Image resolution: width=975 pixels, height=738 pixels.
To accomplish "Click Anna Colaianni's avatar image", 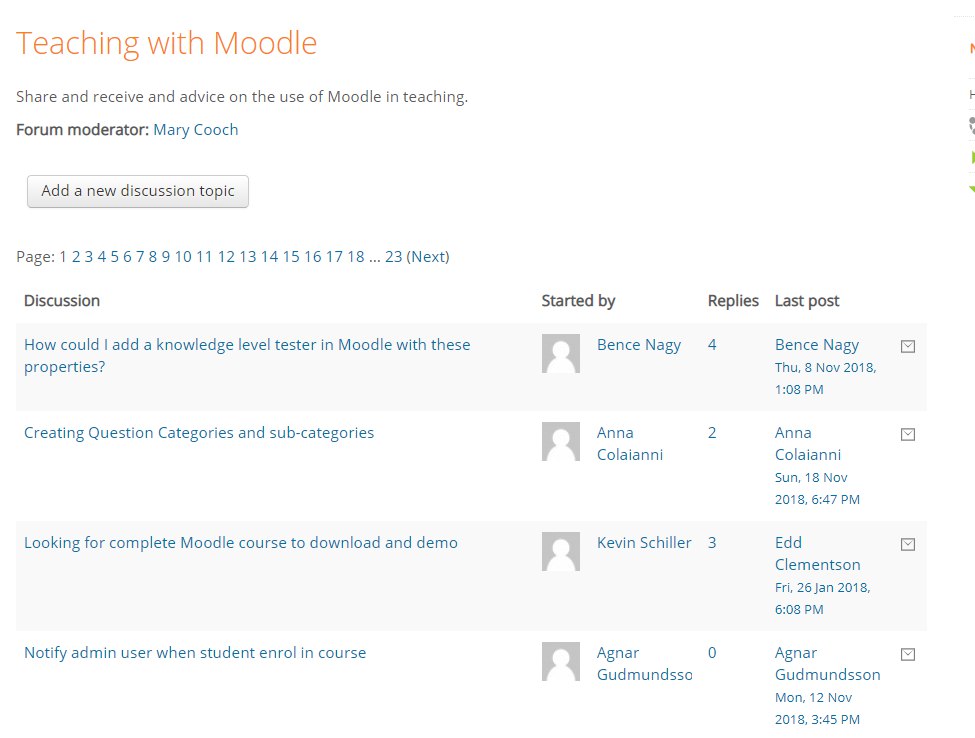I will [x=561, y=441].
